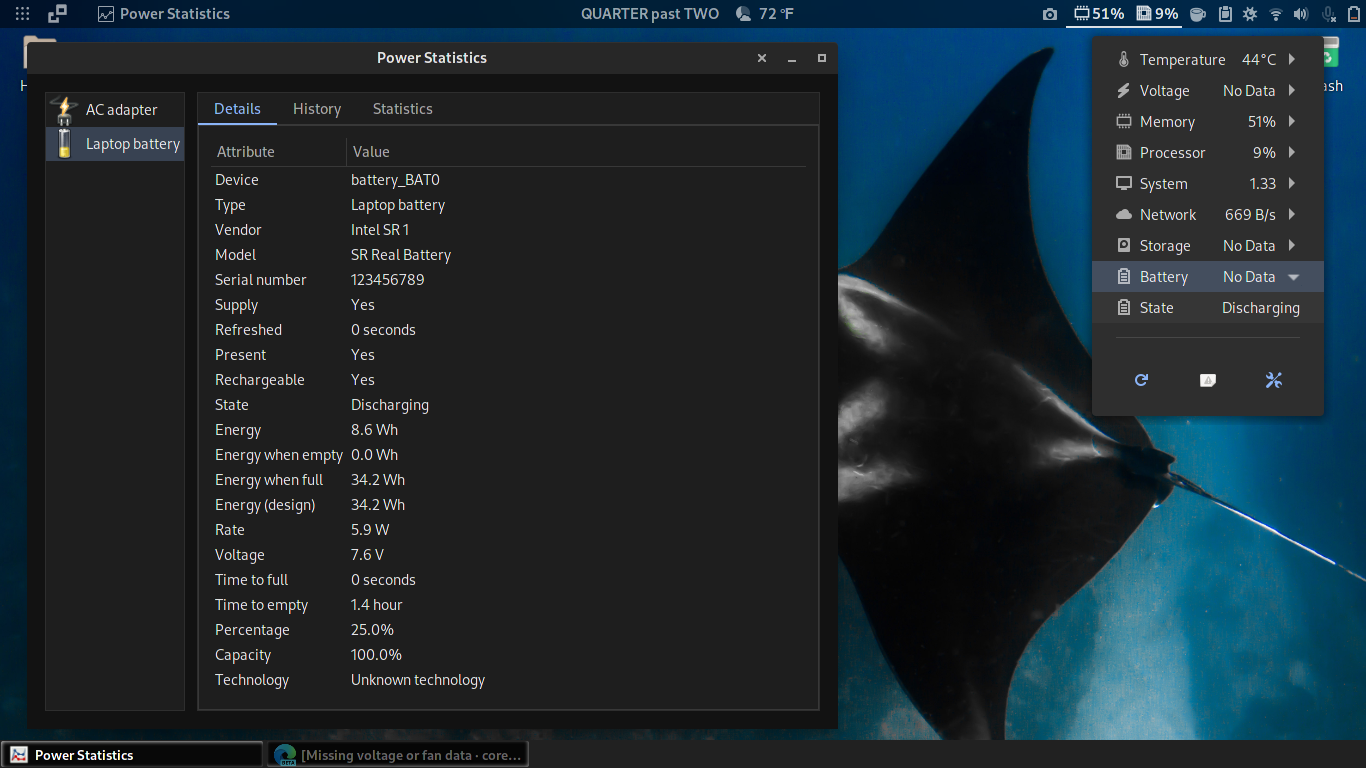Select Laptop battery in the device list
The height and width of the screenshot is (768, 1366).
point(115,144)
